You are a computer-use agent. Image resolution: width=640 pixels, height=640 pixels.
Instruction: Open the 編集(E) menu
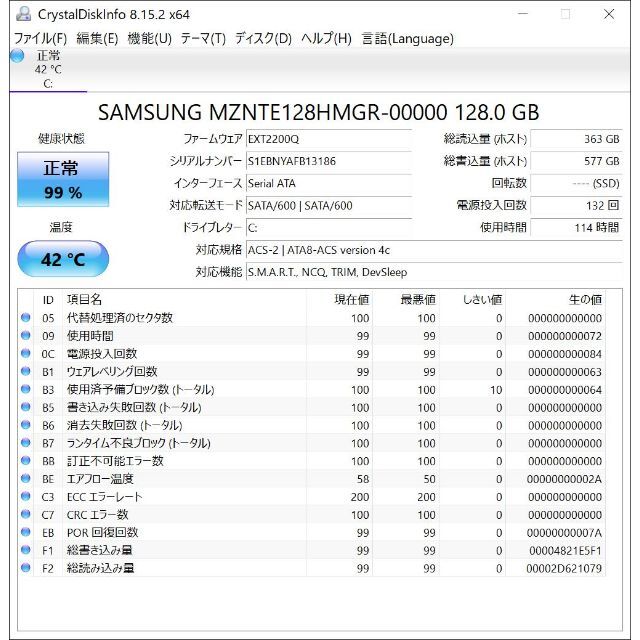tap(97, 38)
